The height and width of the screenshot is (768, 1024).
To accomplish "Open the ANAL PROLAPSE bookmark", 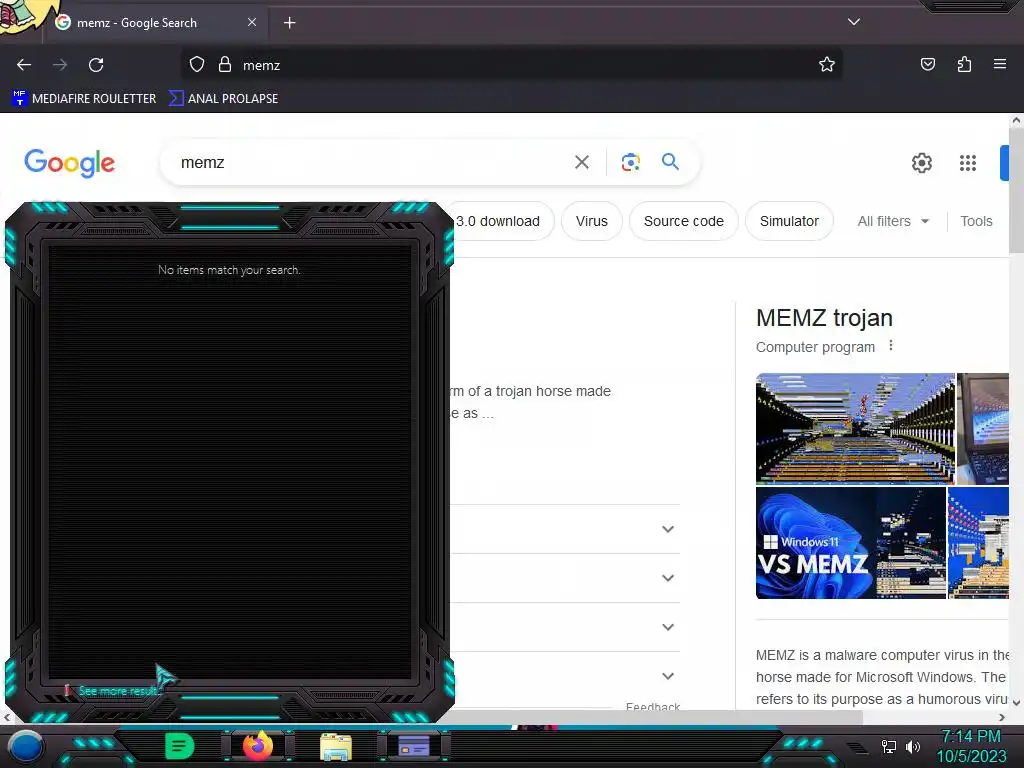I will pyautogui.click(x=223, y=99).
